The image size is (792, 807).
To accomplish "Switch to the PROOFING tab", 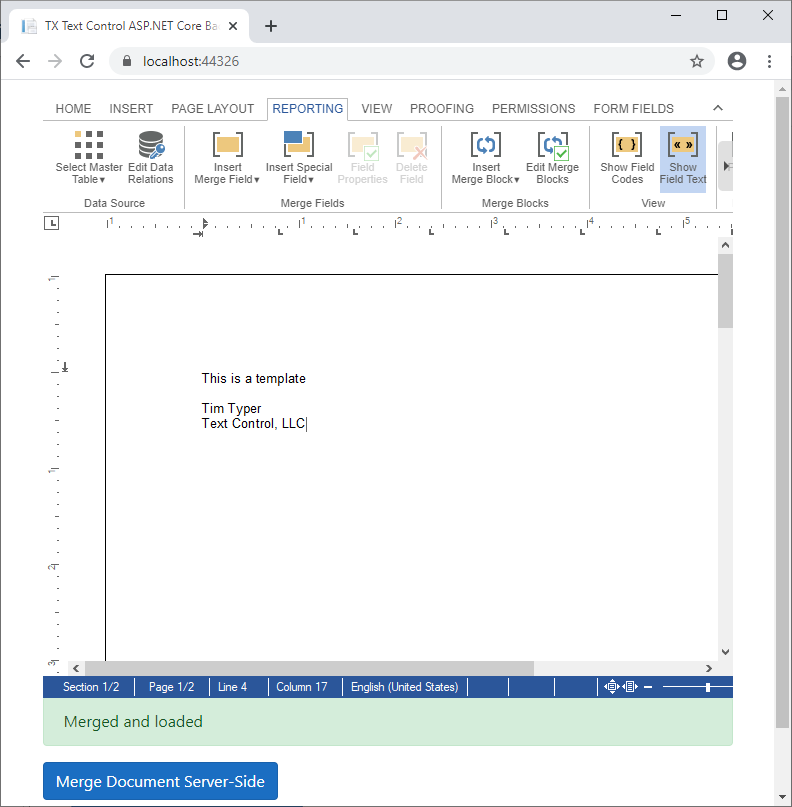I will click(442, 109).
